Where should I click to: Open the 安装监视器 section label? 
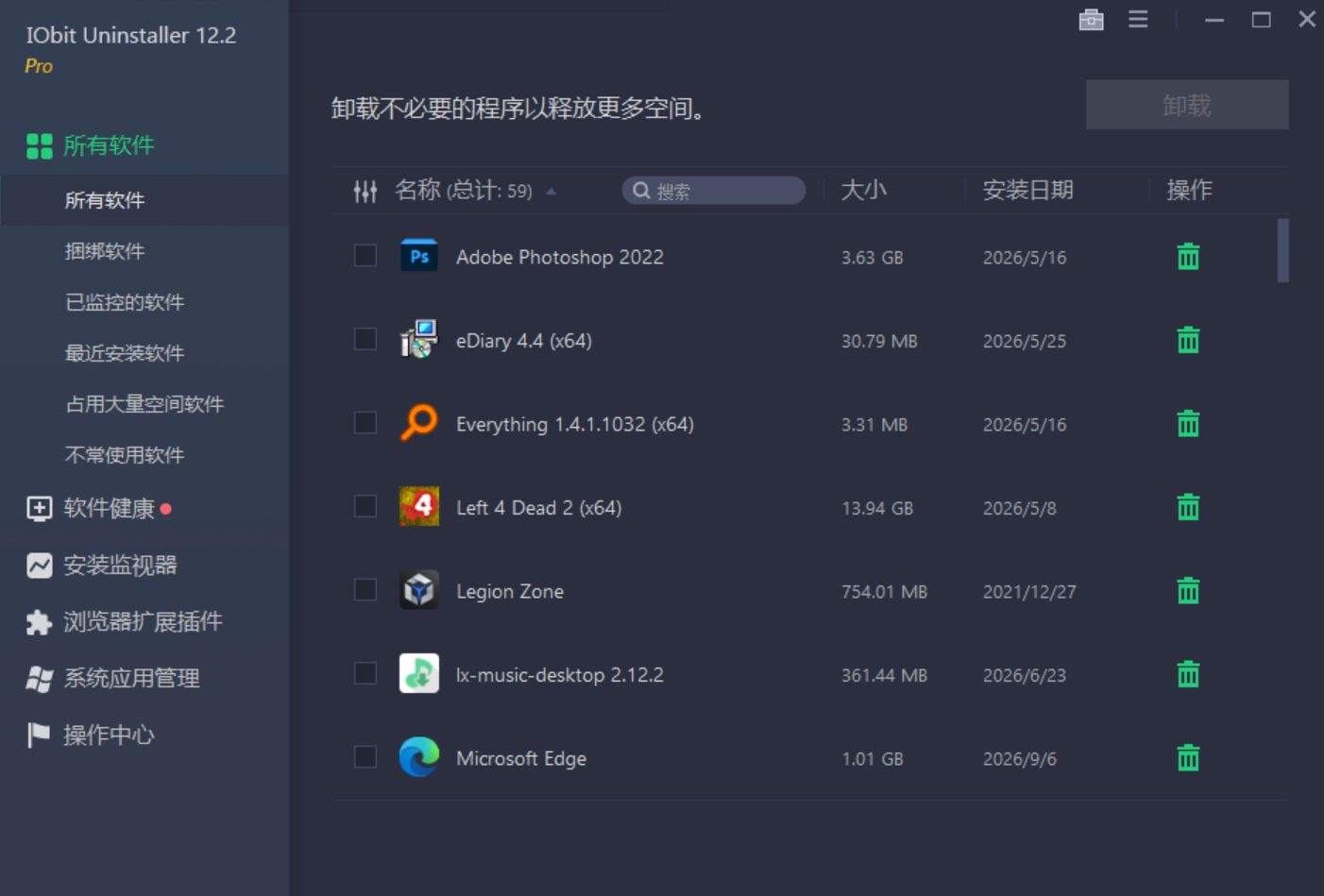click(x=120, y=566)
